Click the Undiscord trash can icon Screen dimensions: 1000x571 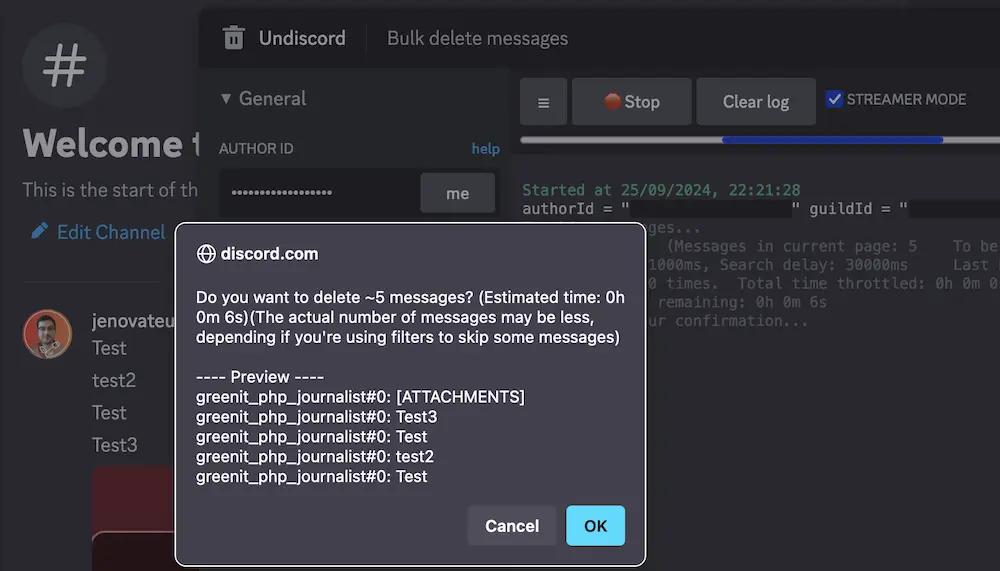click(233, 38)
